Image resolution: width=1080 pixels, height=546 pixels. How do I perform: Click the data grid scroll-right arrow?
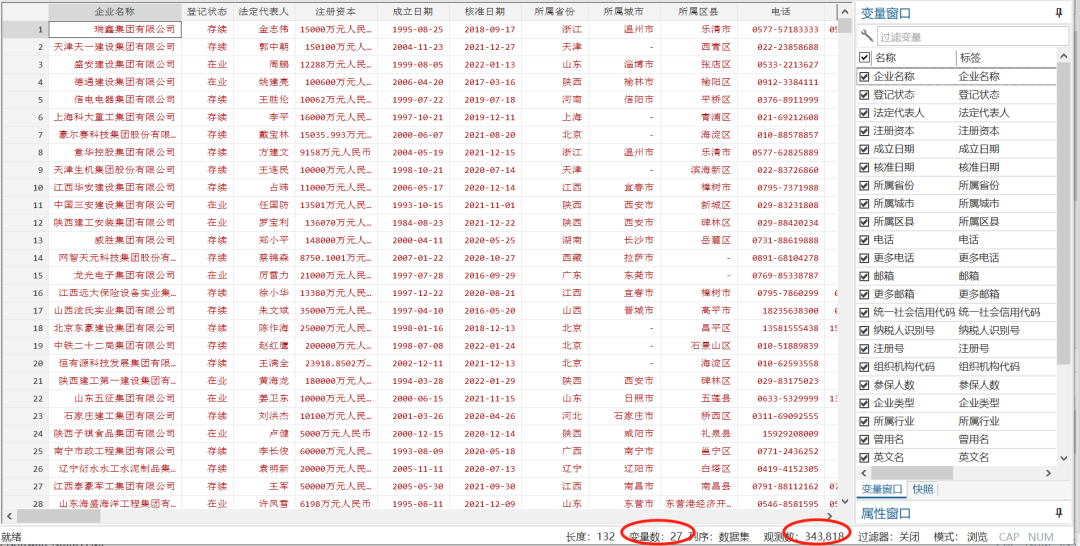click(829, 516)
